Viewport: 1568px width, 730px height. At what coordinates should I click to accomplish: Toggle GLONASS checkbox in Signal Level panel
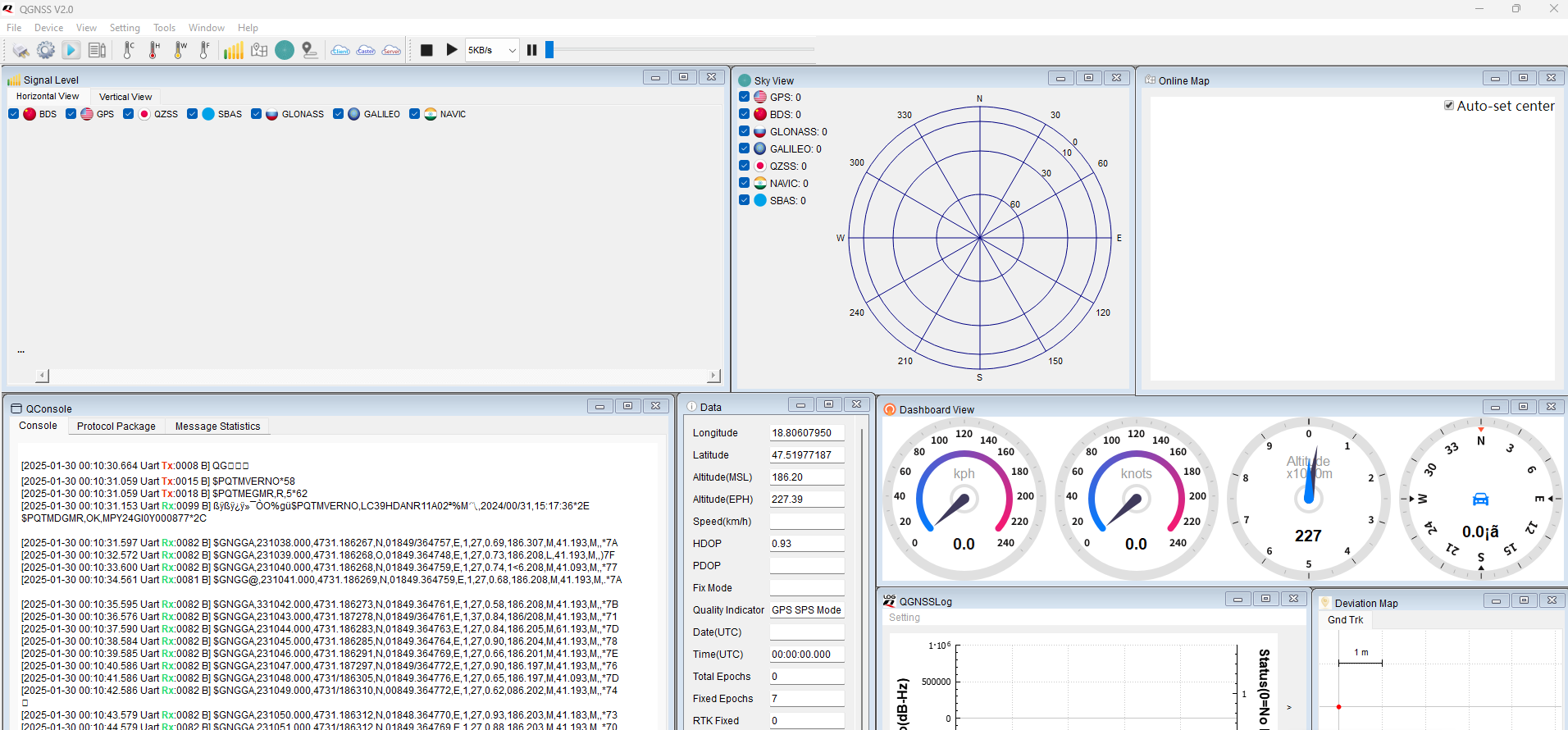257,114
